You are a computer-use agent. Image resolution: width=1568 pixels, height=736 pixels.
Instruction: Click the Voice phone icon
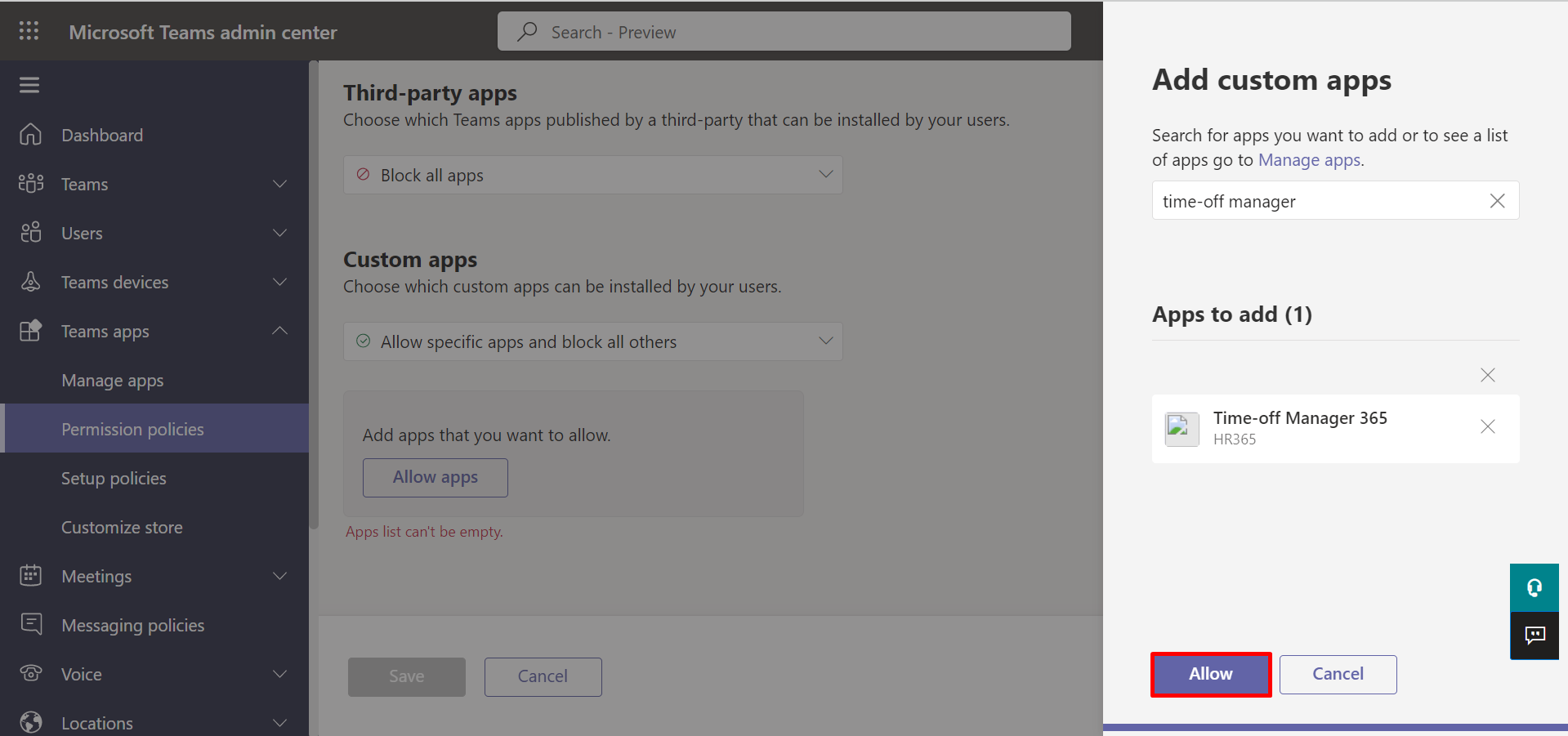pos(31,674)
